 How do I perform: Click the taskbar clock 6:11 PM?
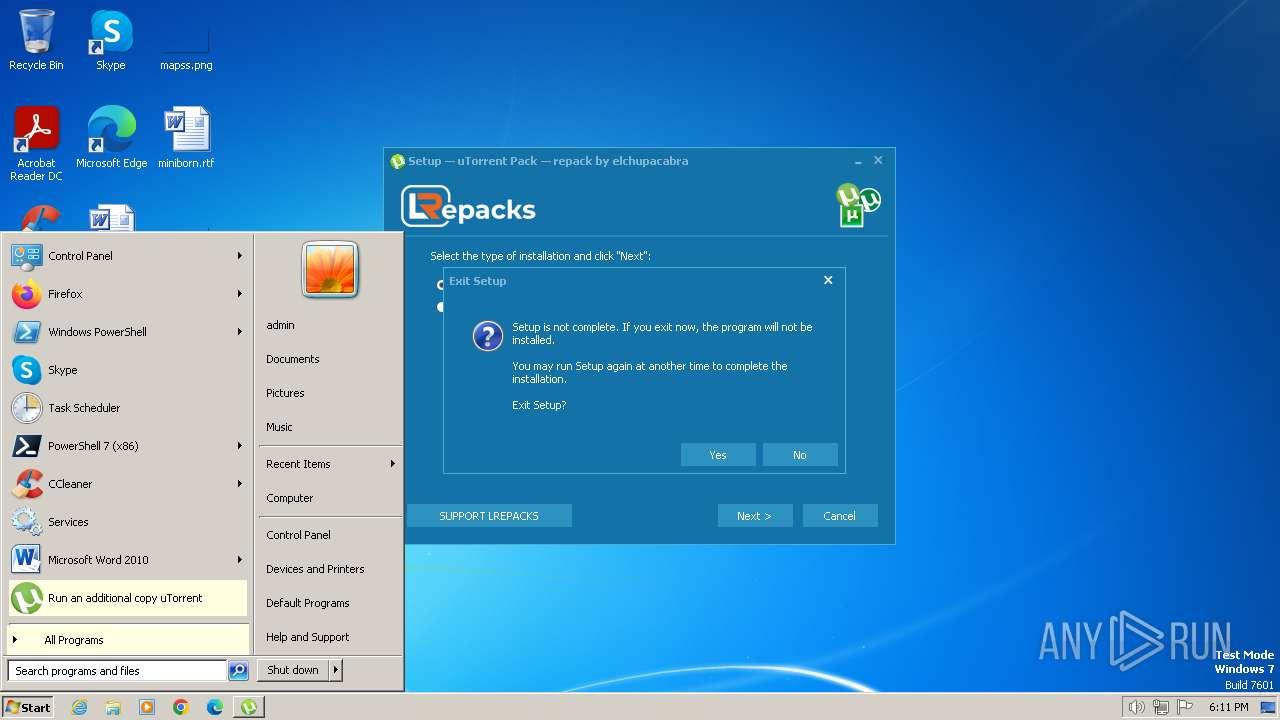pyautogui.click(x=1228, y=707)
